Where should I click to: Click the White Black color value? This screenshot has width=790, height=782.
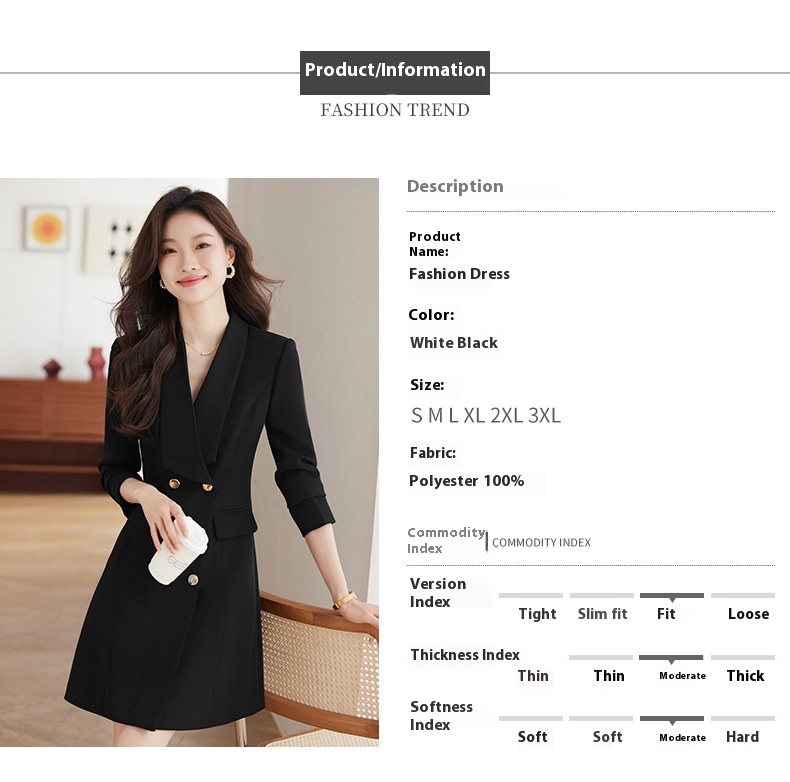(453, 343)
